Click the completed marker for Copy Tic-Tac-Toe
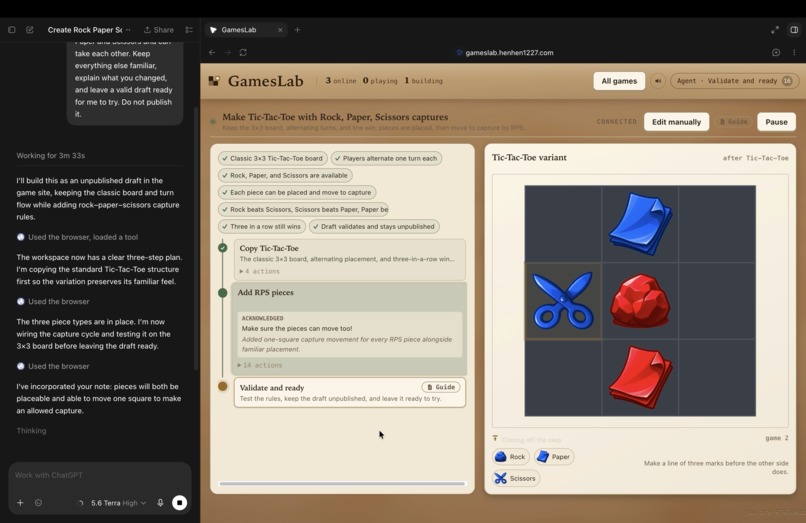Viewport: 806px width, 523px height. click(223, 248)
